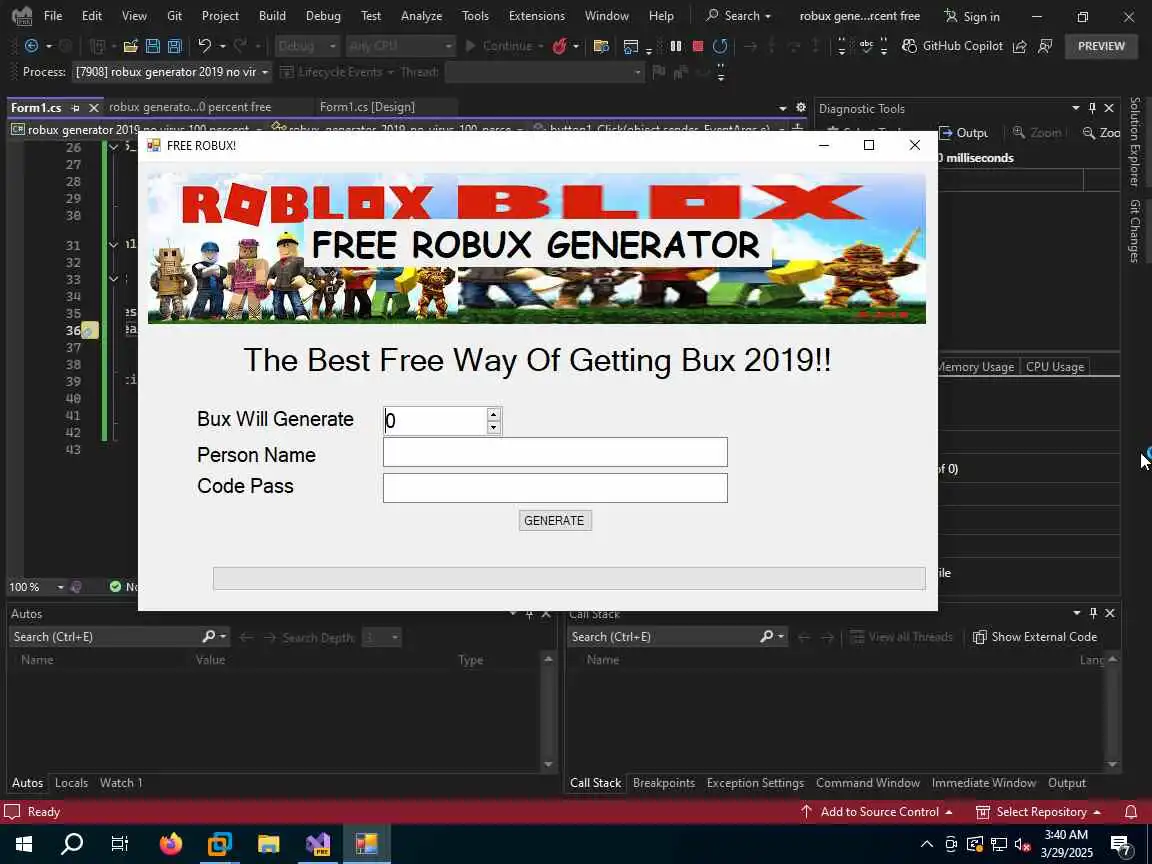Click the Visual Studio taskbar icon
The width and height of the screenshot is (1152, 864).
[x=318, y=843]
